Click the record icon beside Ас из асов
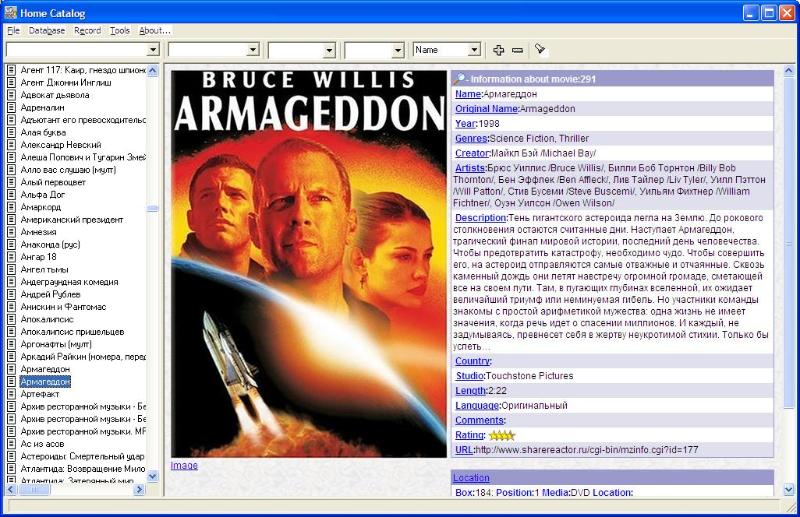 click(x=11, y=444)
